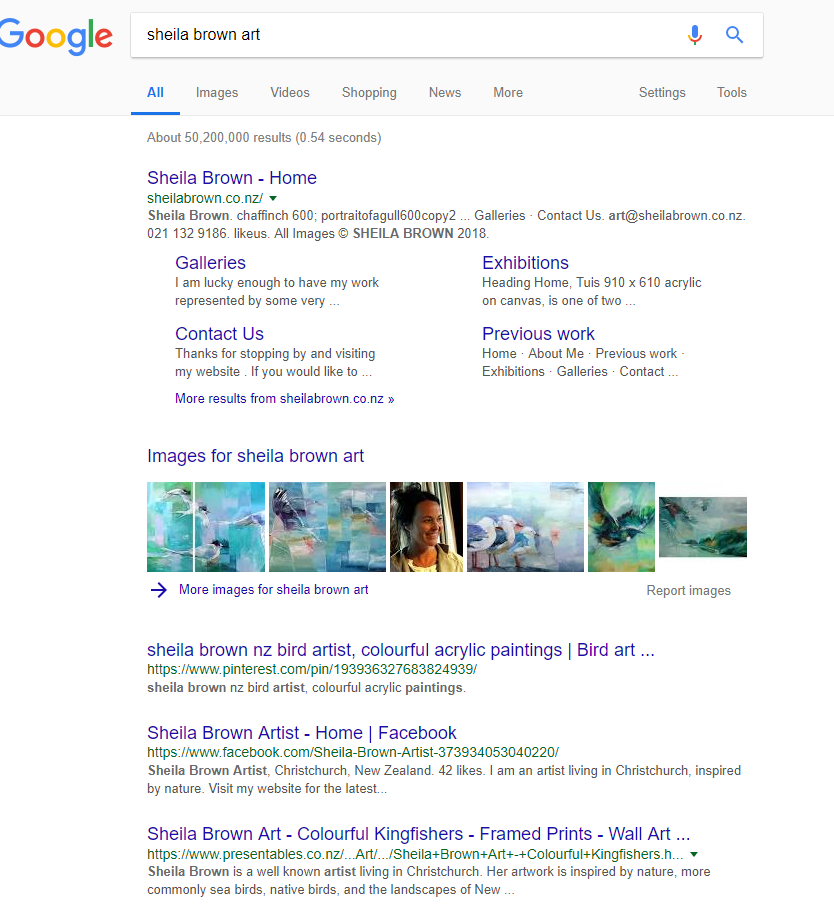The width and height of the screenshot is (834, 905).
Task: Click the magnifying glass search button
Action: [734, 35]
